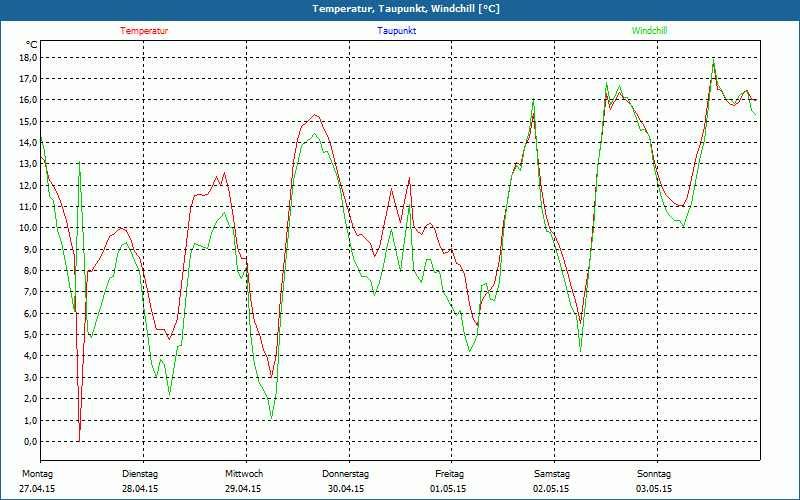
Task: Click the 6,0 y-axis value
Action: click(x=32, y=313)
